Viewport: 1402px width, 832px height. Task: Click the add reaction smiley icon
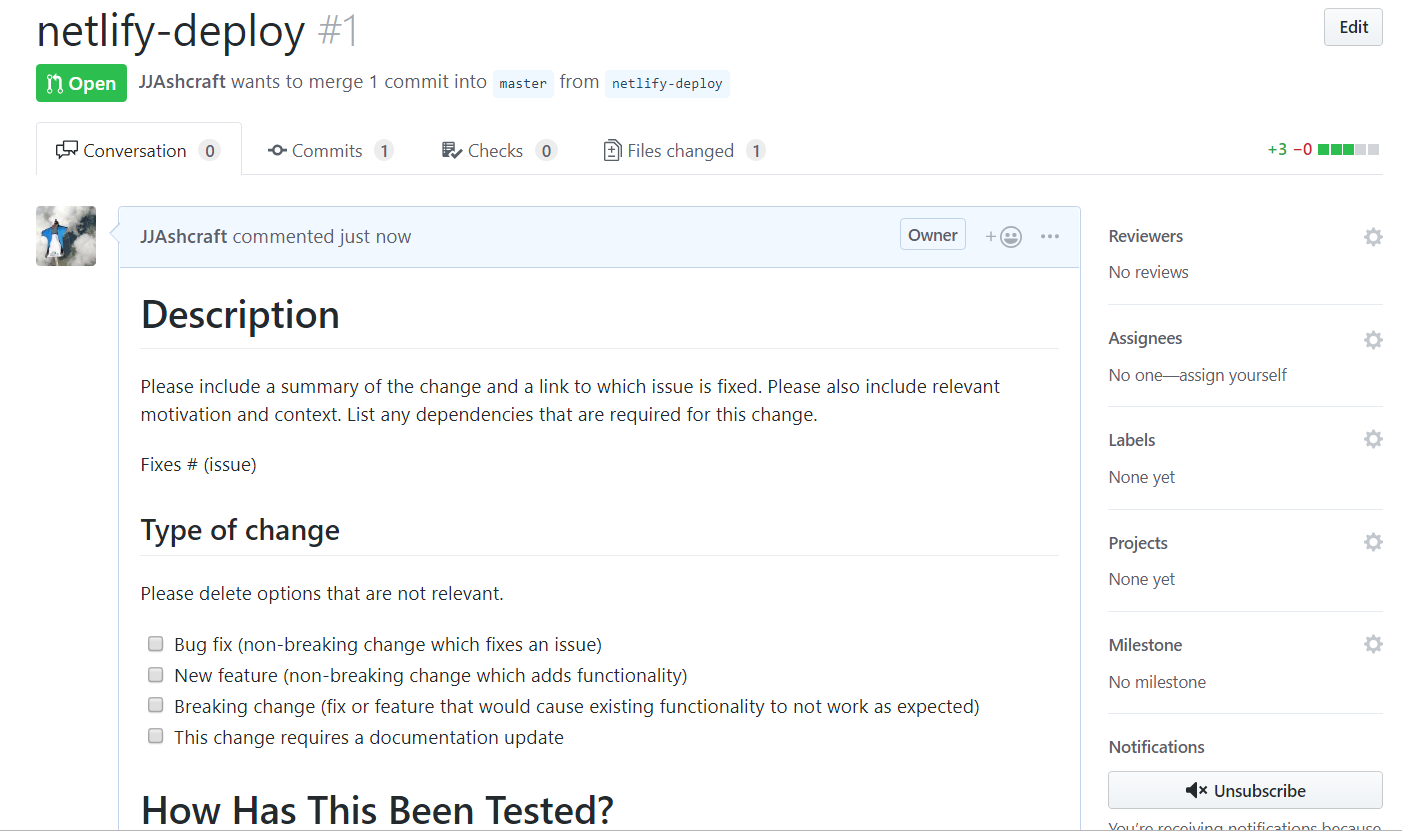[1004, 237]
